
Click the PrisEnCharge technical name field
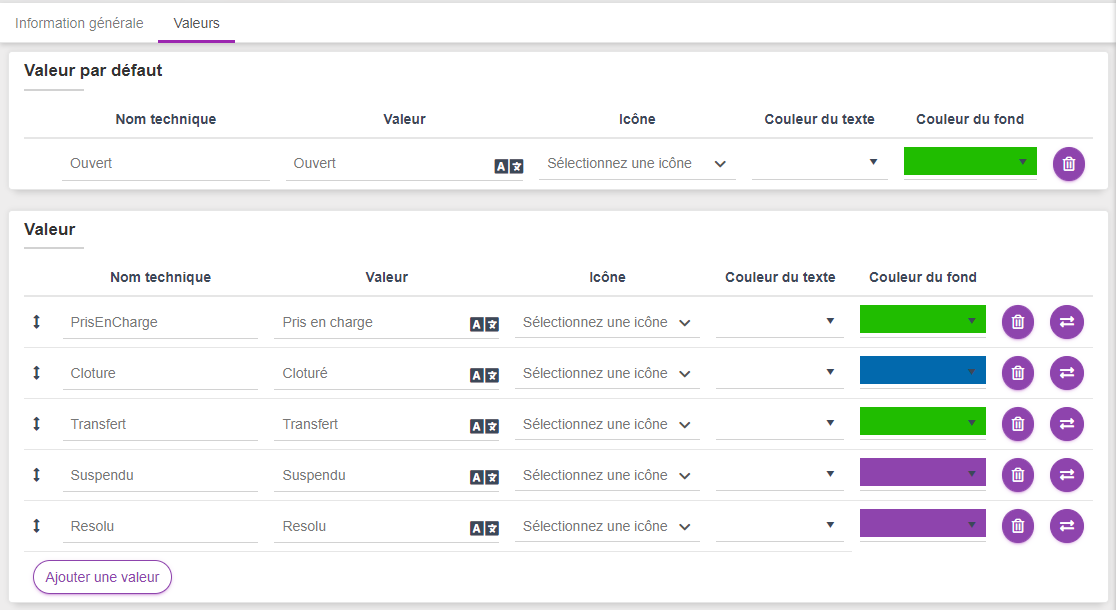click(159, 323)
